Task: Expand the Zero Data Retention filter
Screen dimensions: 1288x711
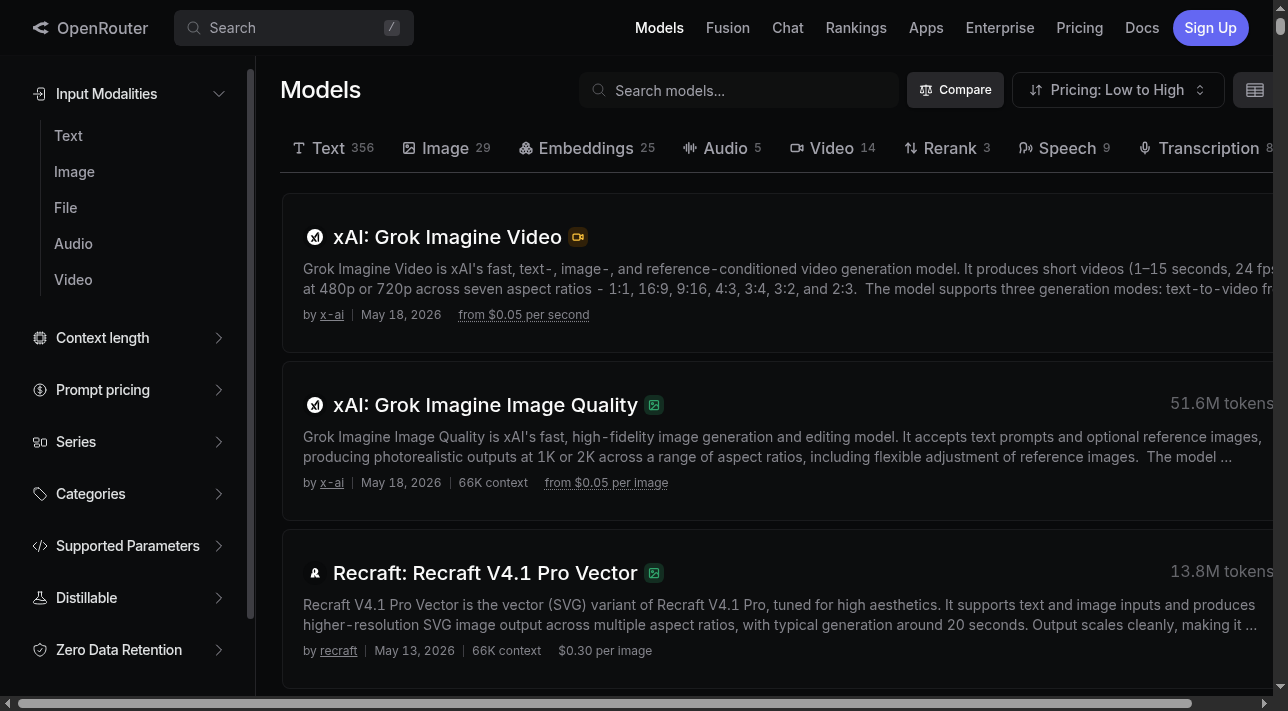Action: pyautogui.click(x=219, y=650)
